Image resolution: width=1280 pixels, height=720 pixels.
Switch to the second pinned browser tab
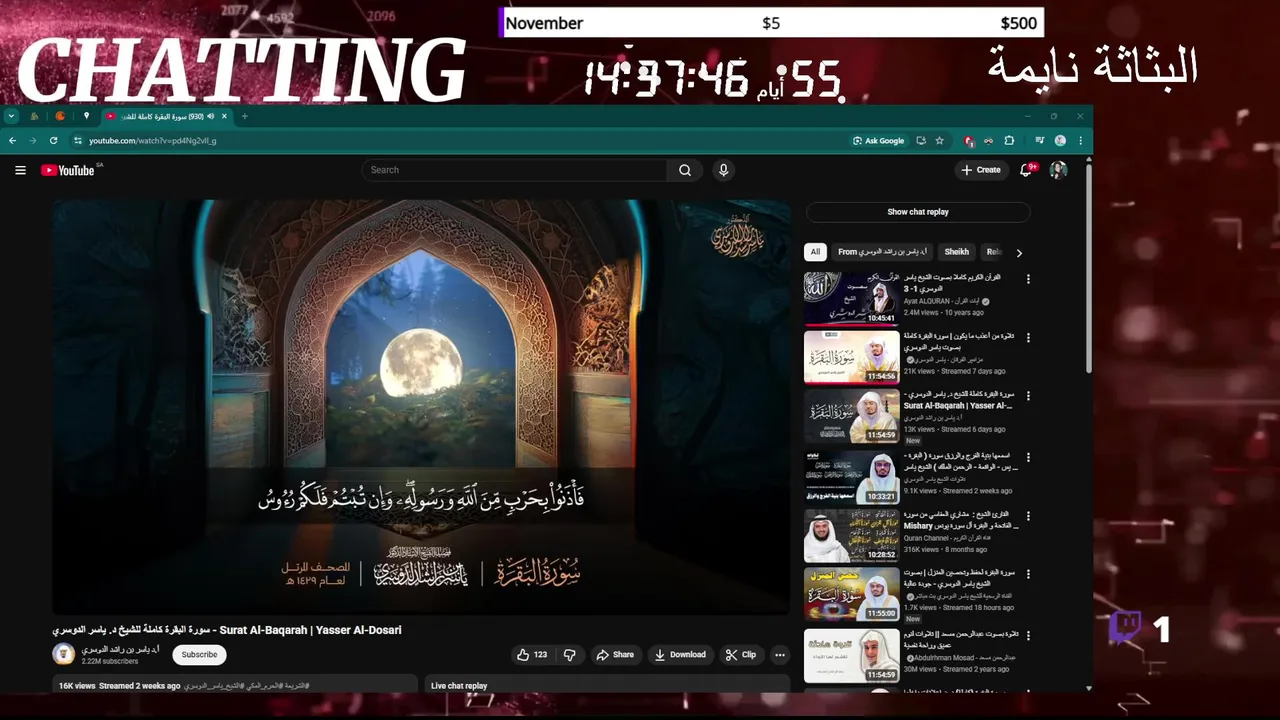point(60,116)
